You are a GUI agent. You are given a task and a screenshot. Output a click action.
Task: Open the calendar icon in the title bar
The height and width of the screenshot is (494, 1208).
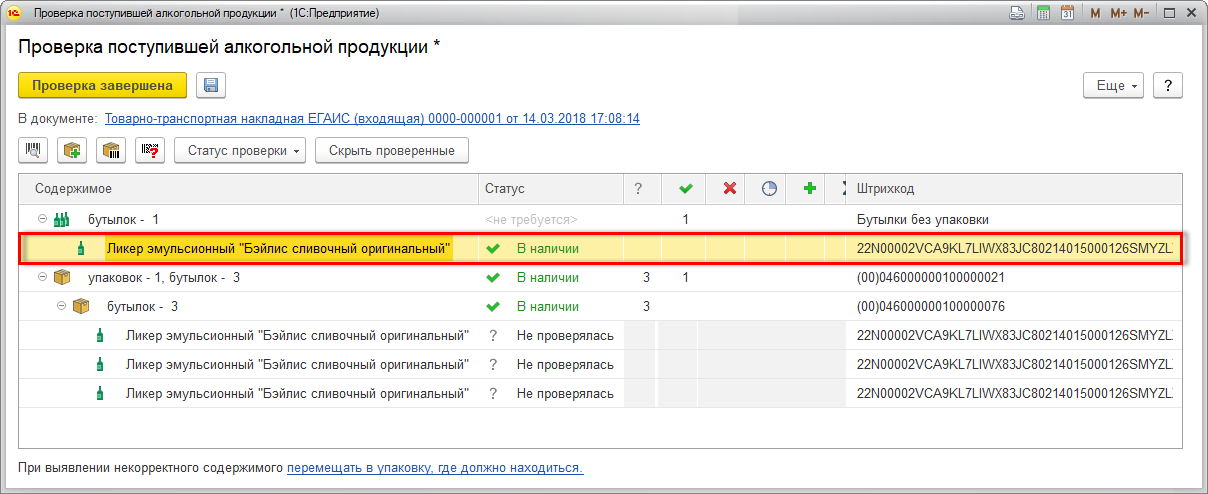1067,13
